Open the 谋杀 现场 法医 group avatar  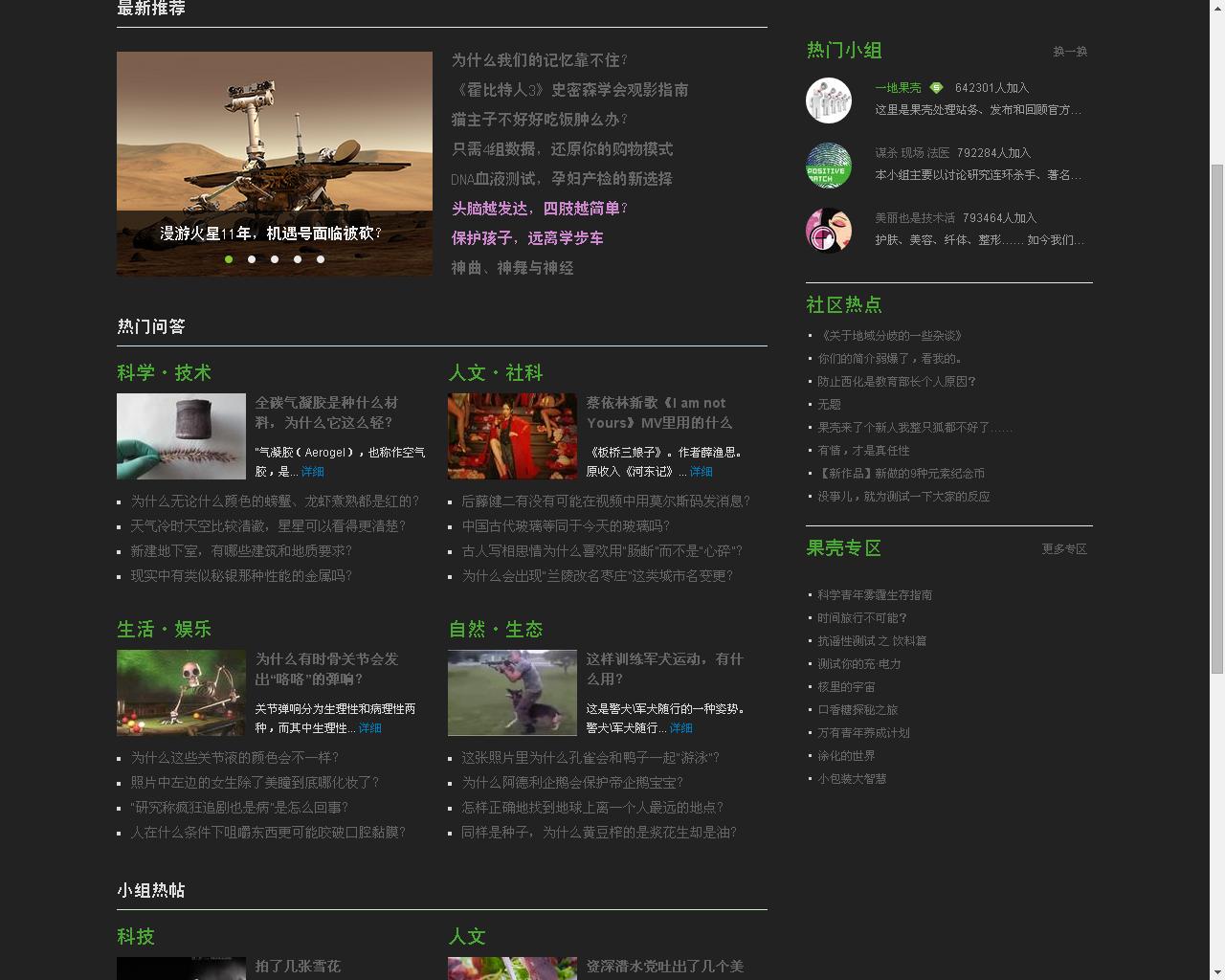(x=829, y=166)
